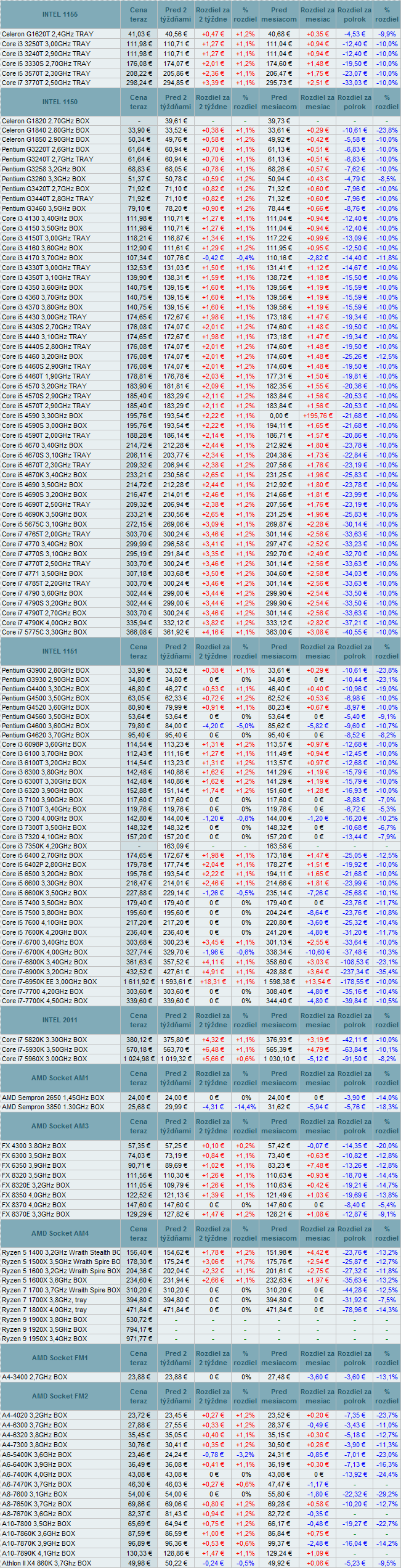Screen dimensions: 401x1568
Task: Select Ryzen 5 1400 3,2GHz Wraith Stealth row
Action: [61, 1252]
